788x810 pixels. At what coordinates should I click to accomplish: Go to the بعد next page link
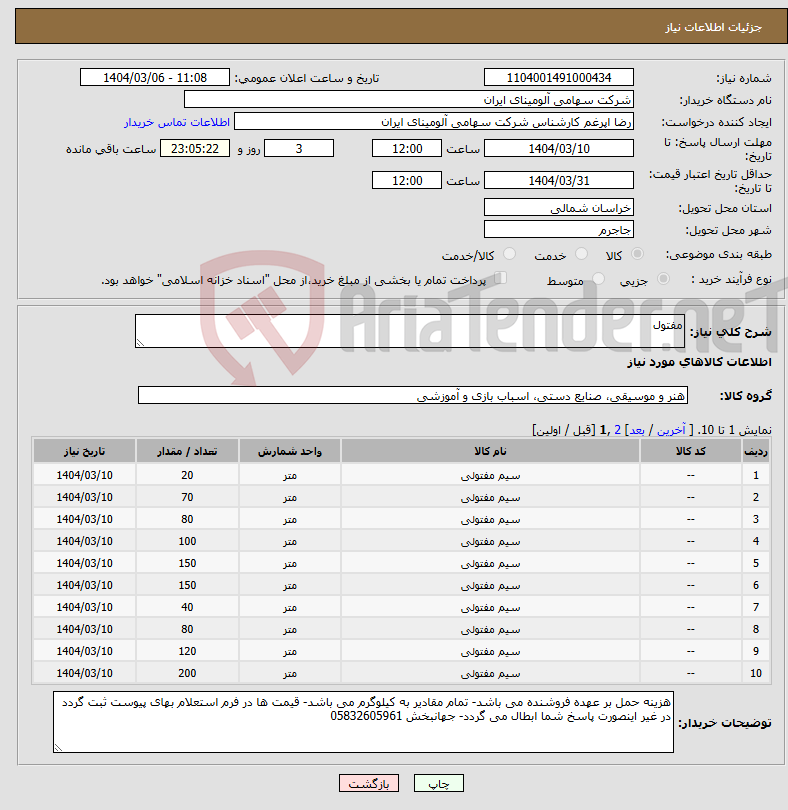637,430
